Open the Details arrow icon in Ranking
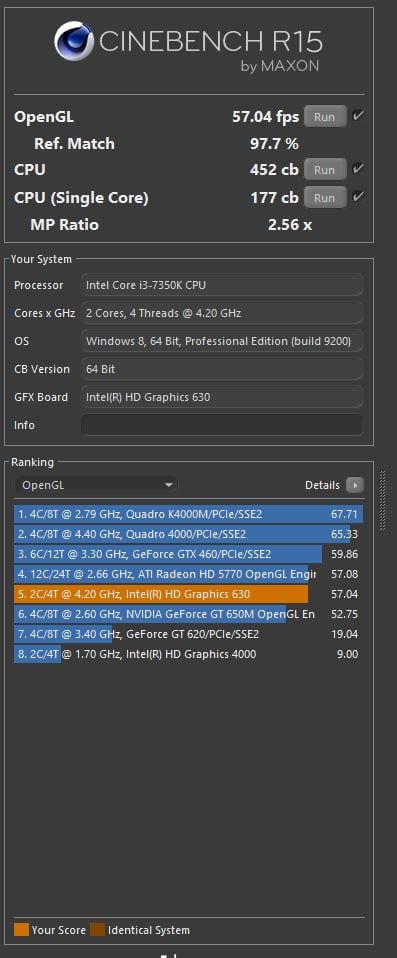The height and width of the screenshot is (958, 397). pyautogui.click(x=355, y=485)
